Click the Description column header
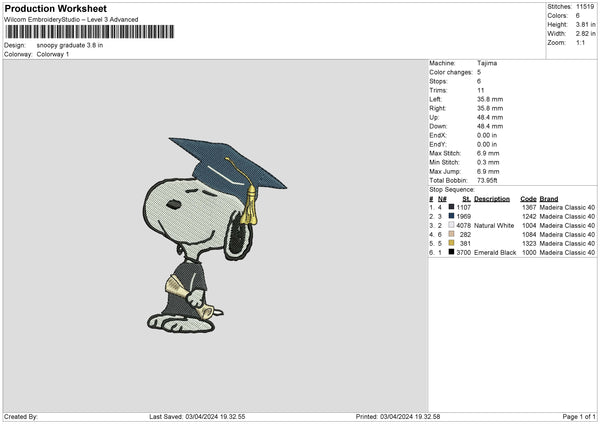Viewport: 600px width, 424px height. [492, 199]
